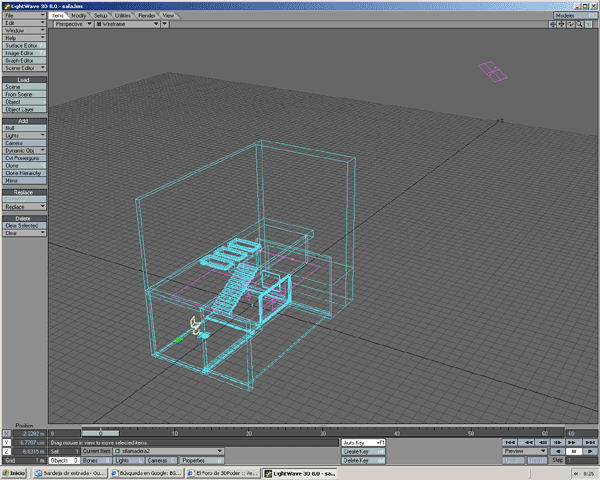Switch to Modeler application button
Viewport: 600px width, 480px height.
[x=576, y=15]
